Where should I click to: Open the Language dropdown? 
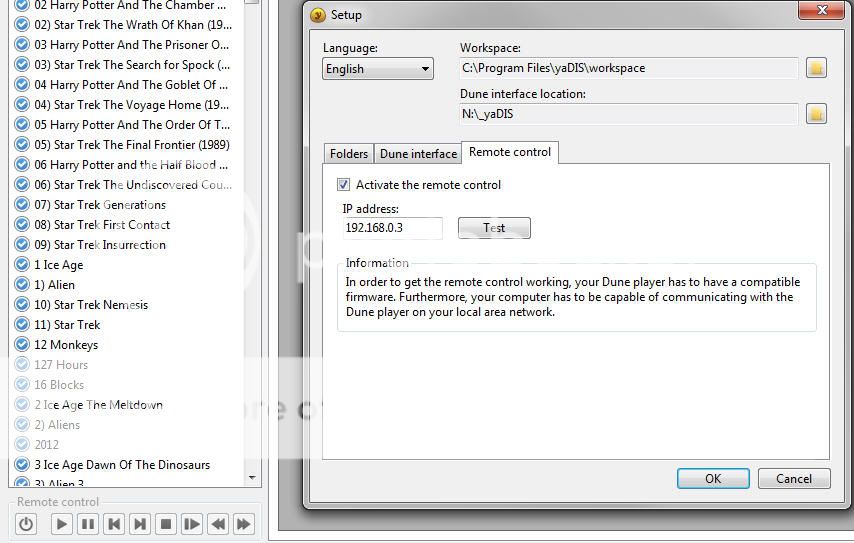tap(378, 69)
